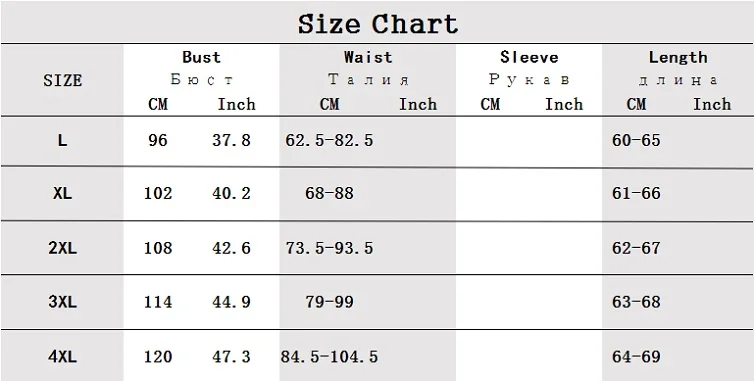The height and width of the screenshot is (381, 754).
Task: Click the Length column header
Action: click(678, 58)
